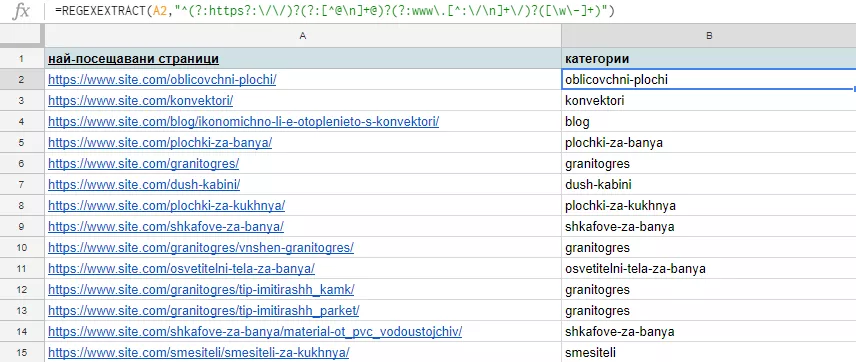Open the osvetitelni-tela-za-banya URL link
Screen dimensions: 856x362
181,269
